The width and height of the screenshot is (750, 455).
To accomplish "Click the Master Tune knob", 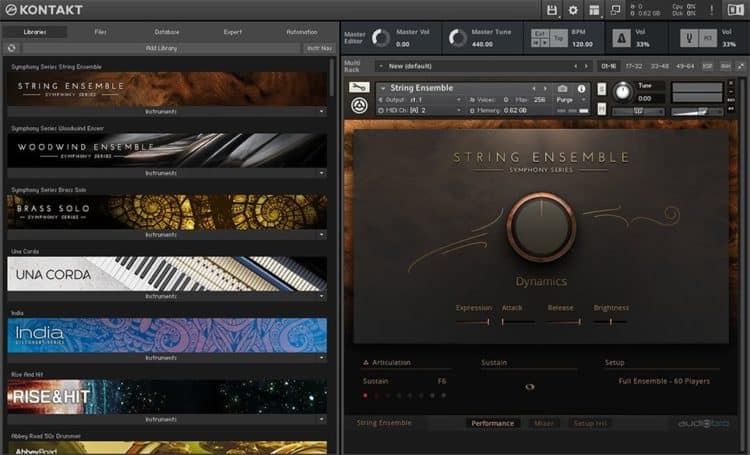I will [x=457, y=38].
